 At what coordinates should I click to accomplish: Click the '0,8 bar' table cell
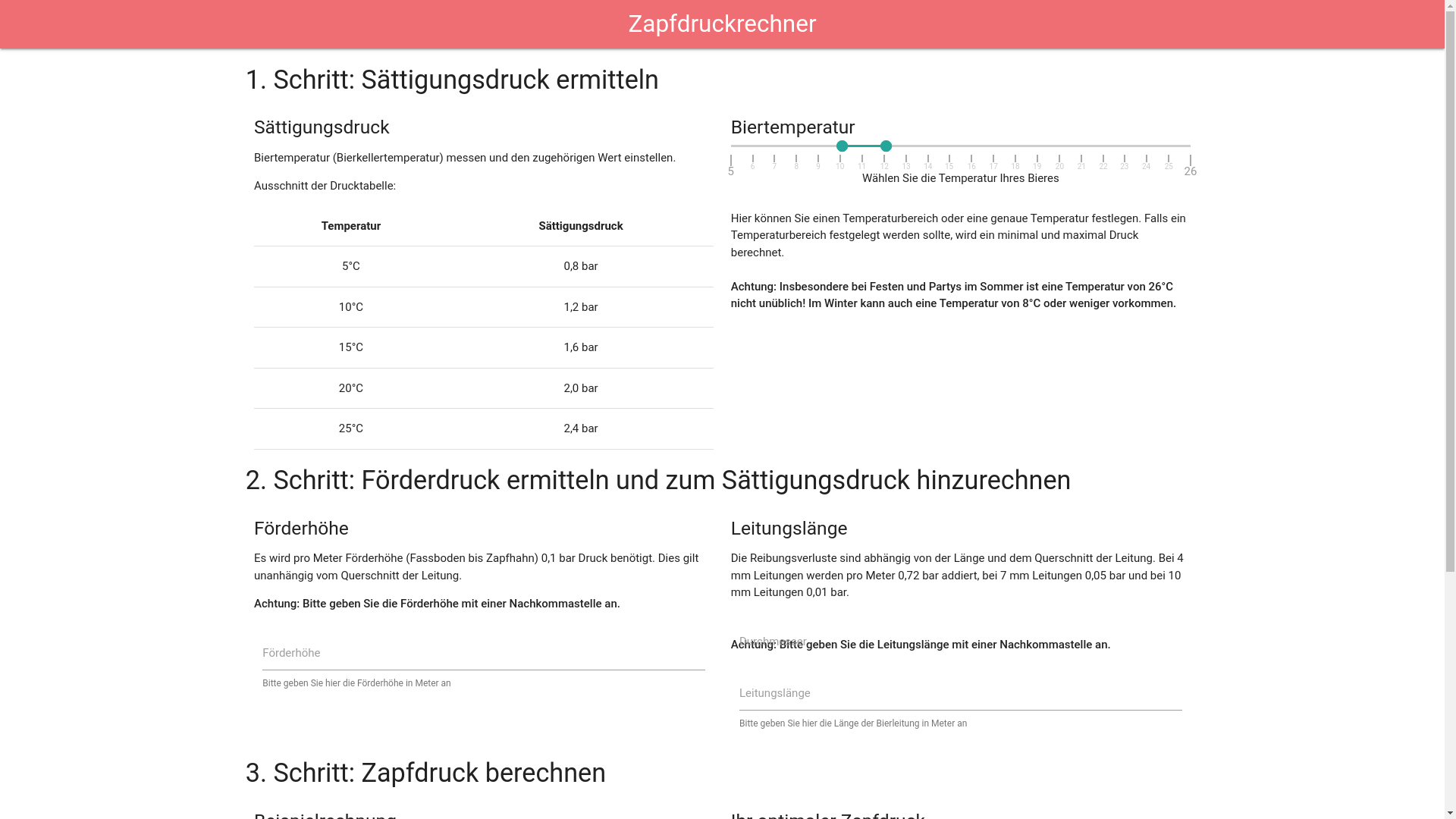click(581, 266)
